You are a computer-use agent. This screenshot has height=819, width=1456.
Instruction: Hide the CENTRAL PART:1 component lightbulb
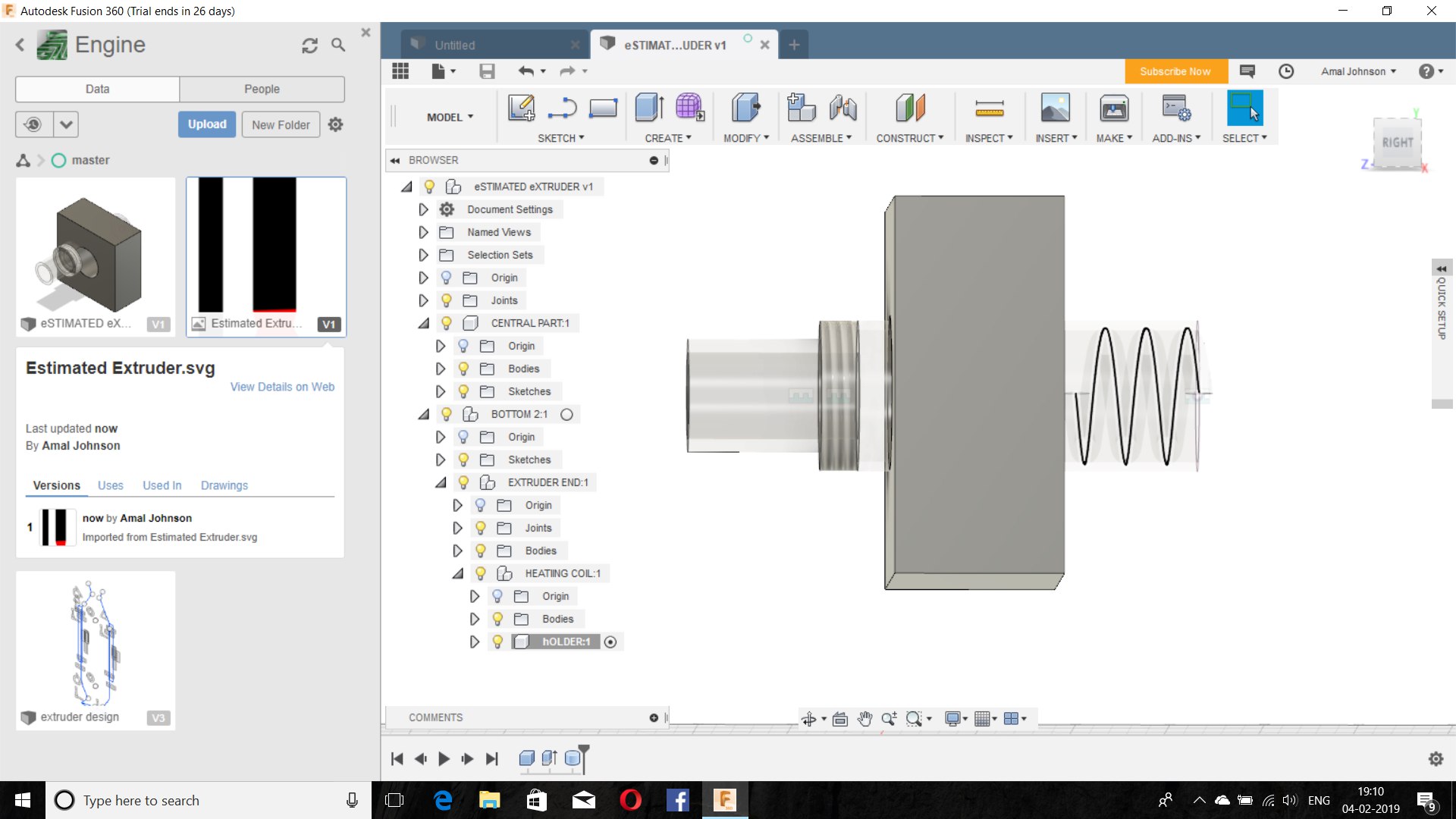point(447,323)
